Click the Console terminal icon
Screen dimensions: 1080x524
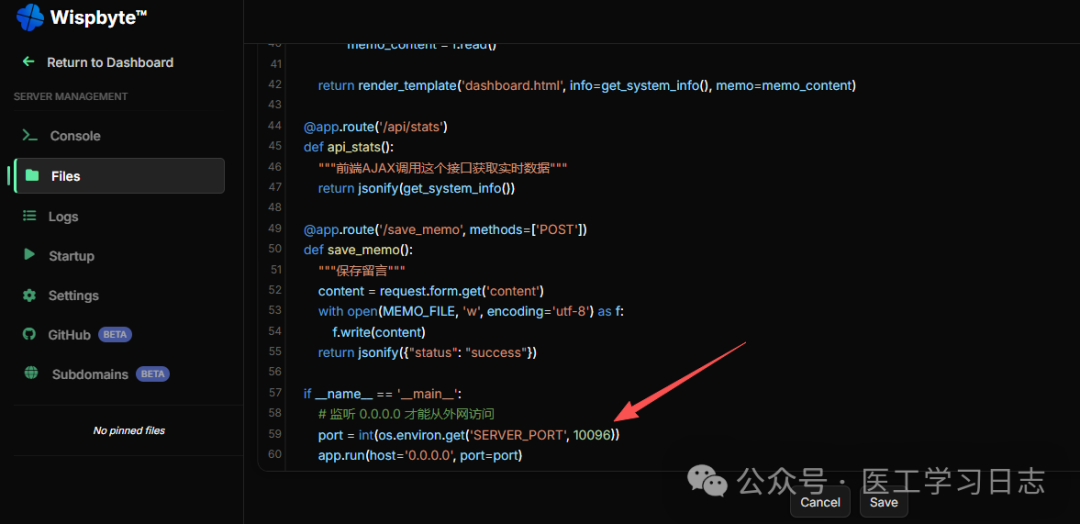(30, 136)
